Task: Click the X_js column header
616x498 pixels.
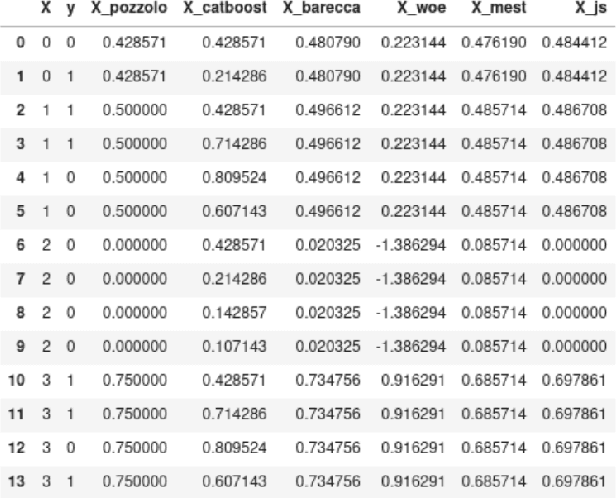Action: pyautogui.click(x=591, y=8)
